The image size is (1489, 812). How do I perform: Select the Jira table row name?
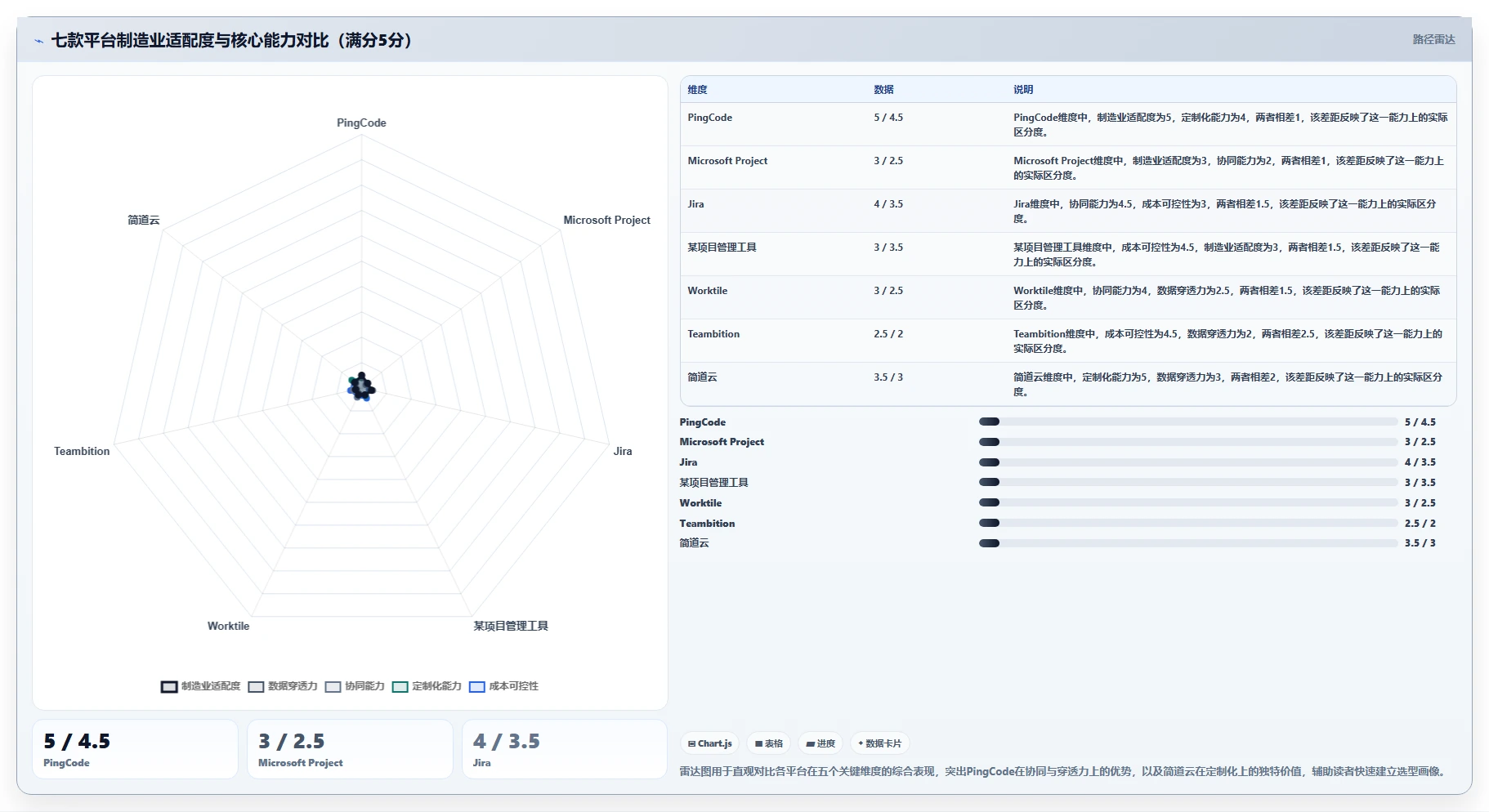click(695, 204)
